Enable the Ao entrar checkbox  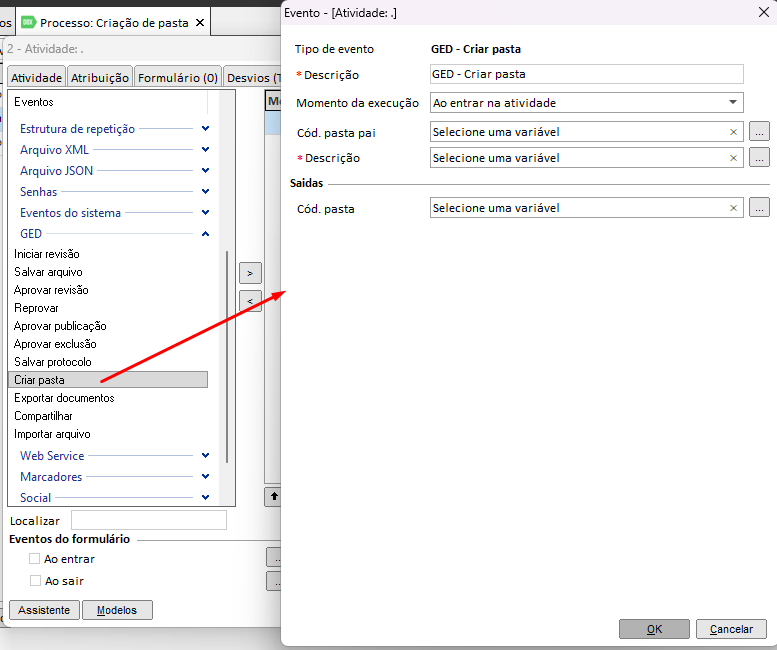tap(35, 559)
